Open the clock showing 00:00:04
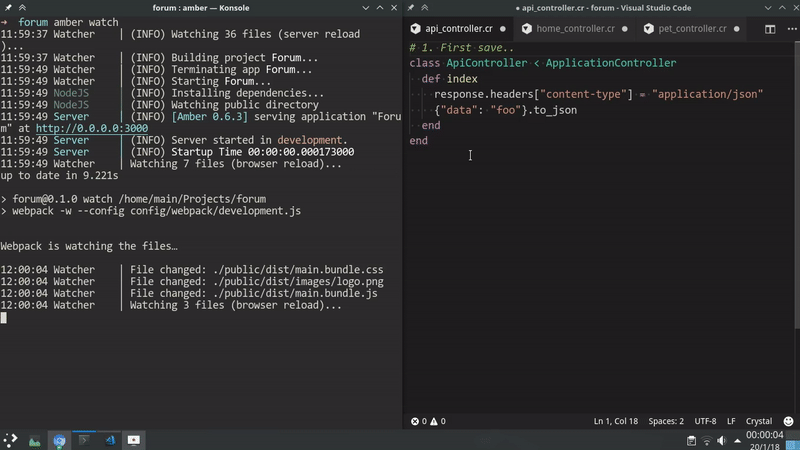Screen dimensions: 800x450 coord(764,435)
